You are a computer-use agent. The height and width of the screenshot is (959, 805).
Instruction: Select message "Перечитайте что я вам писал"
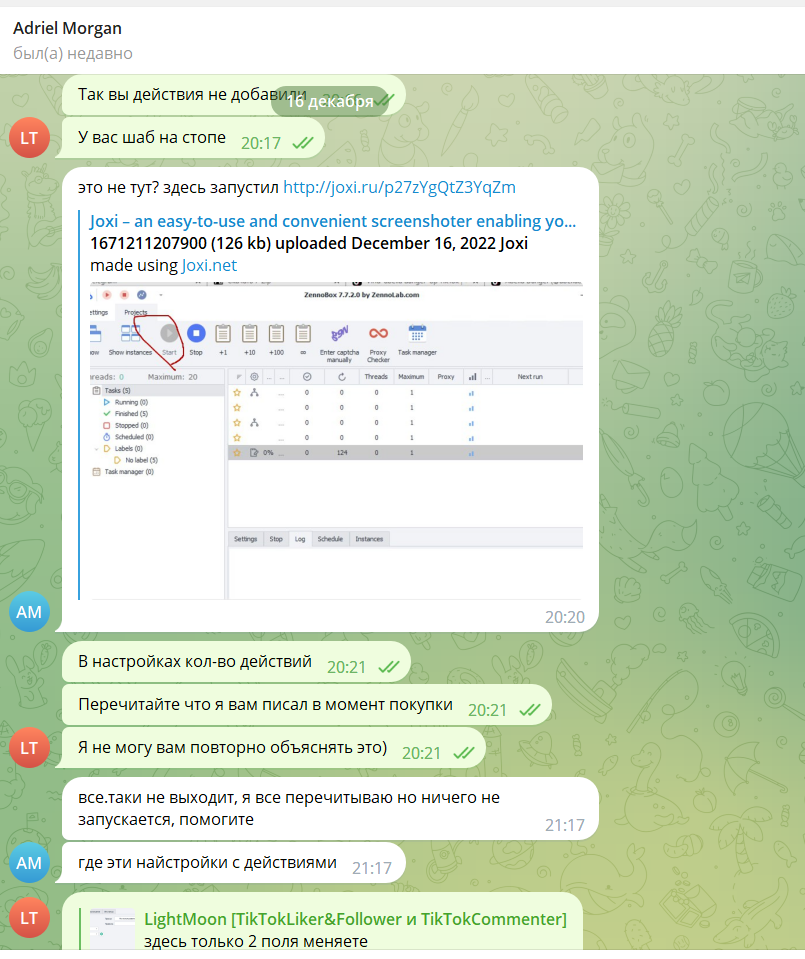(x=306, y=705)
